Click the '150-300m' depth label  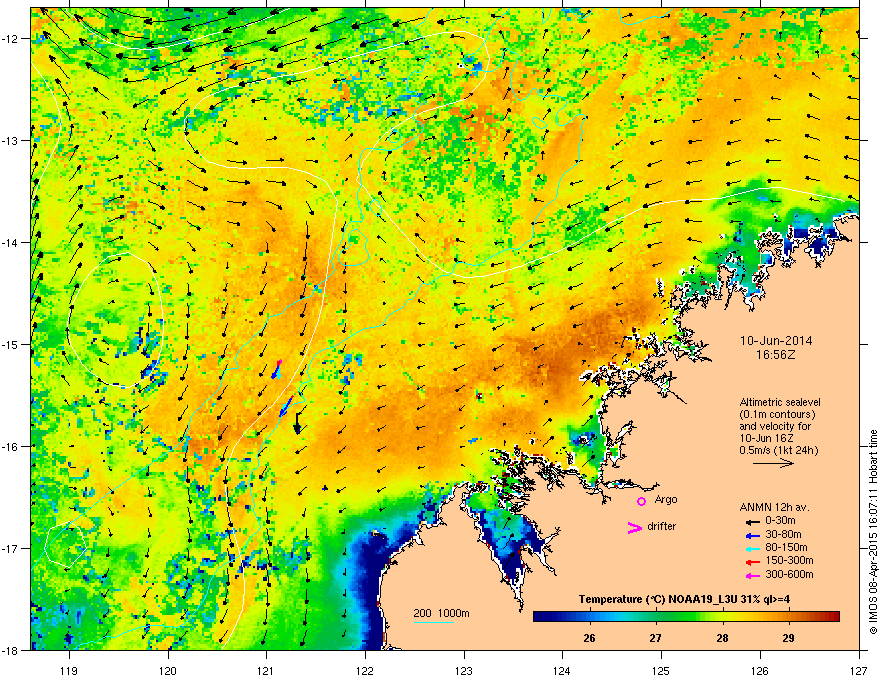pyautogui.click(x=789, y=560)
